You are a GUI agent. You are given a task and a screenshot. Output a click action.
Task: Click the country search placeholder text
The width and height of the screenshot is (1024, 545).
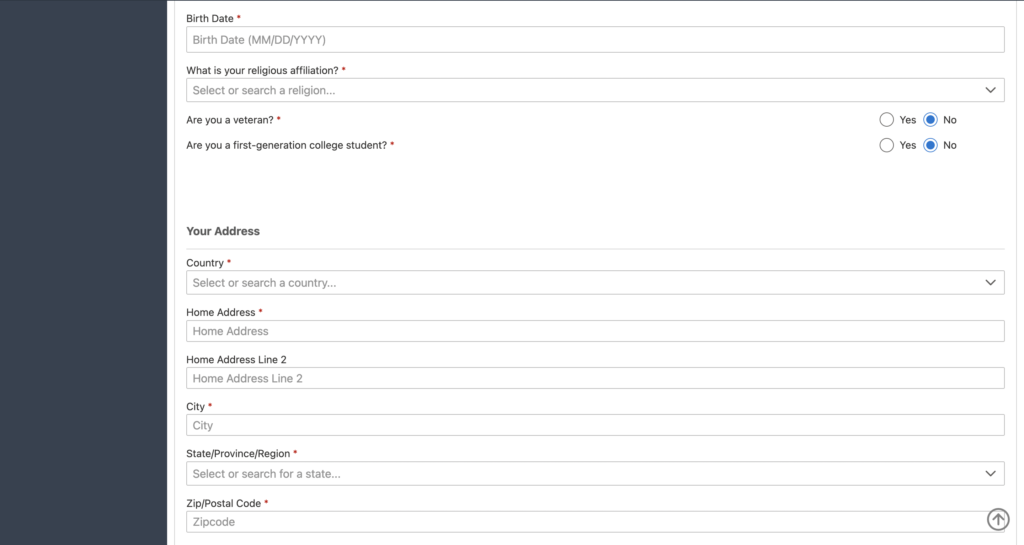tap(264, 283)
